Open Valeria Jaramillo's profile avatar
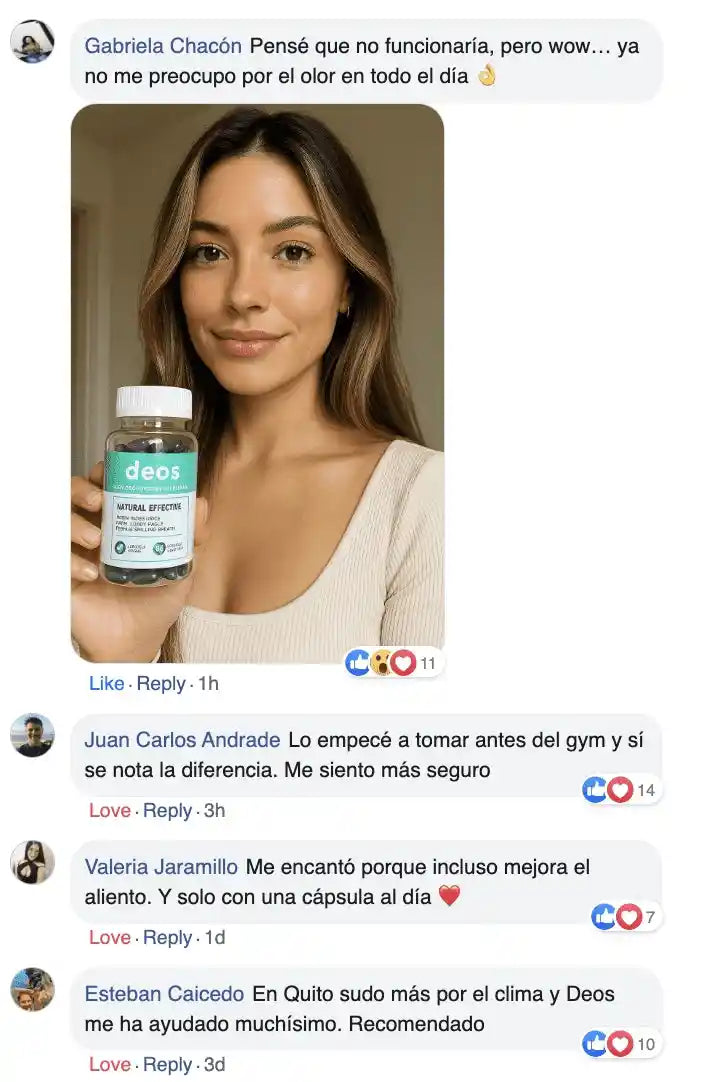The width and height of the screenshot is (702, 1082). (32, 862)
